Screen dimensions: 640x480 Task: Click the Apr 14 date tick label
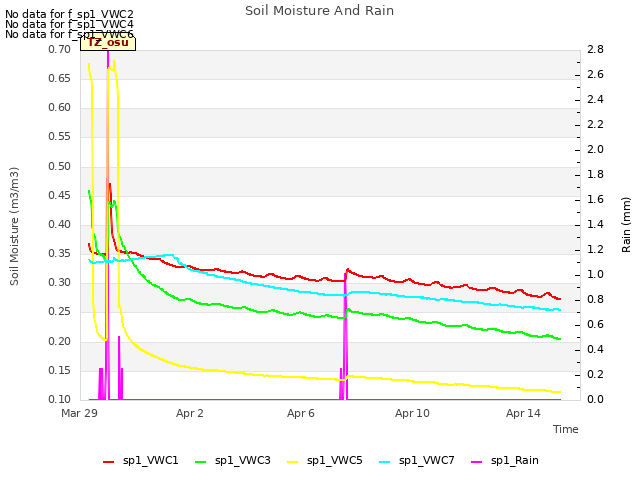point(523,413)
